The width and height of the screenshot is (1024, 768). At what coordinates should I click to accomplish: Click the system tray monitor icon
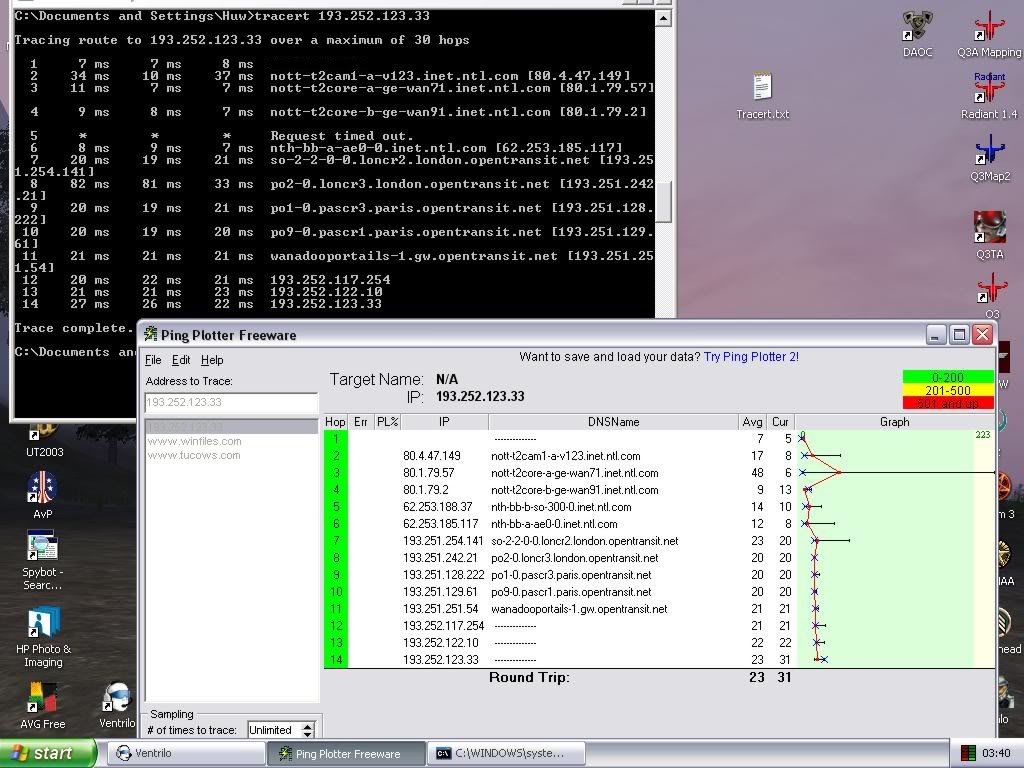(968, 753)
